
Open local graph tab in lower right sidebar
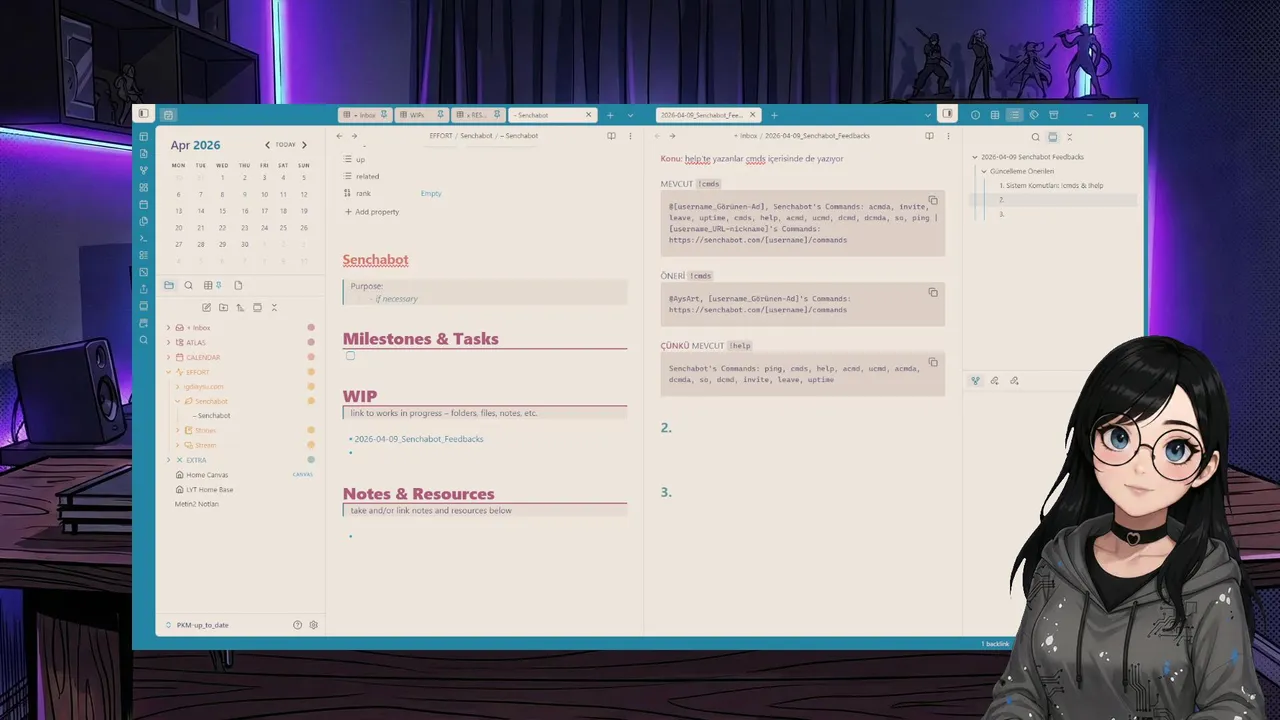(x=976, y=381)
